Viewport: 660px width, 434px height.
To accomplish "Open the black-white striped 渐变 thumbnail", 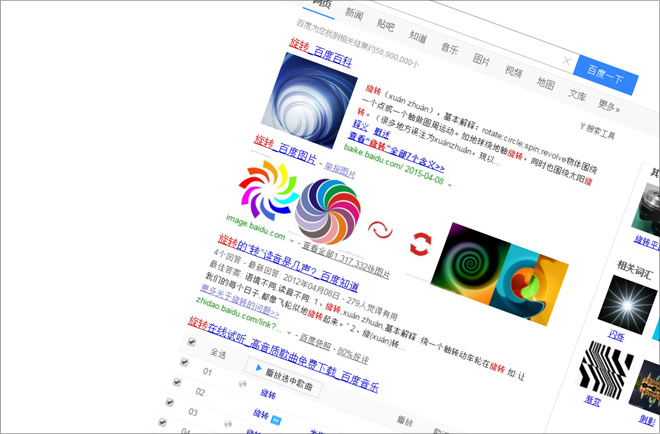I will coord(607,370).
